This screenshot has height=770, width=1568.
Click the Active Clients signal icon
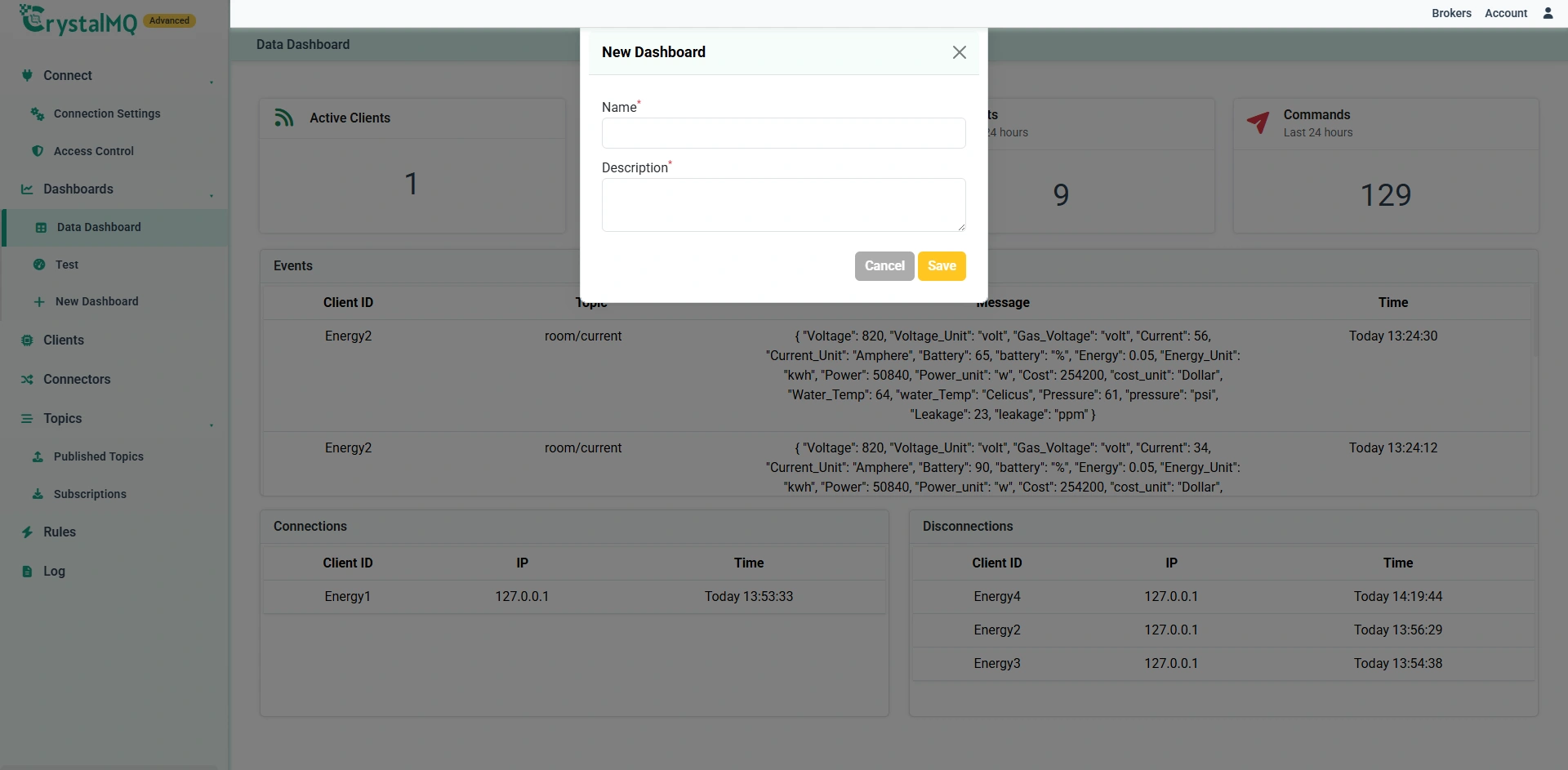(283, 118)
